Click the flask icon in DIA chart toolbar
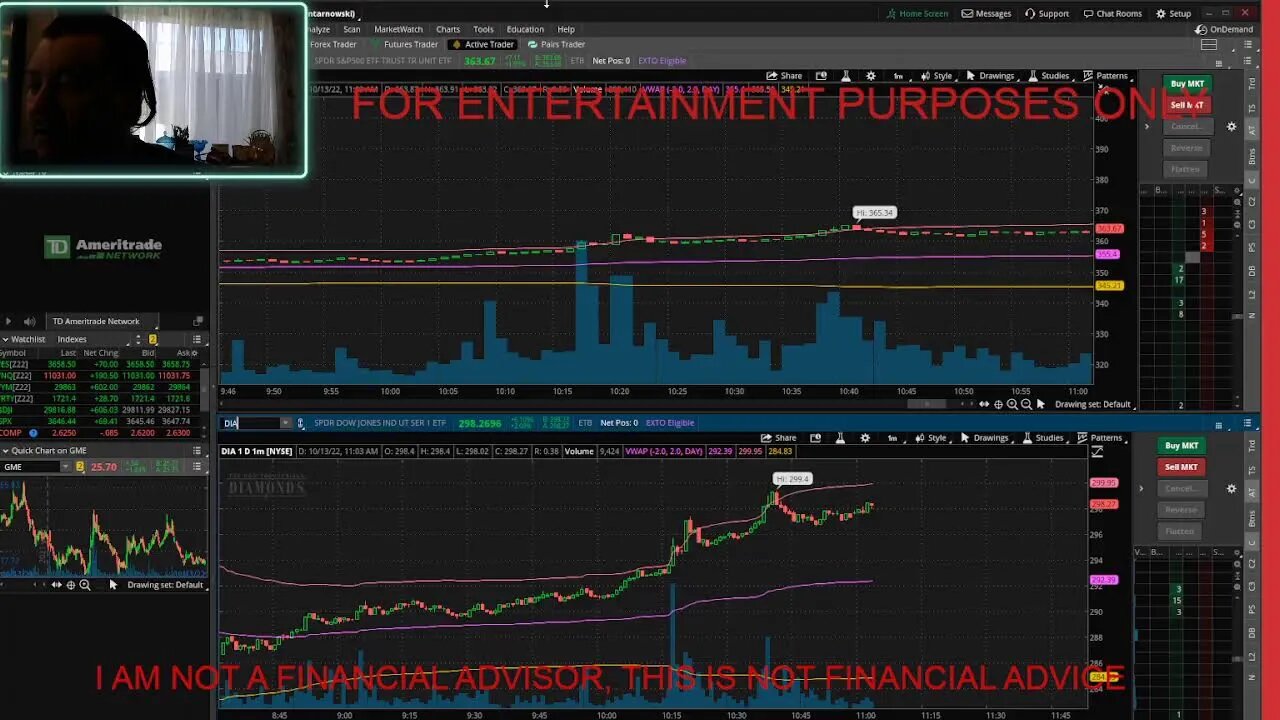 [841, 438]
